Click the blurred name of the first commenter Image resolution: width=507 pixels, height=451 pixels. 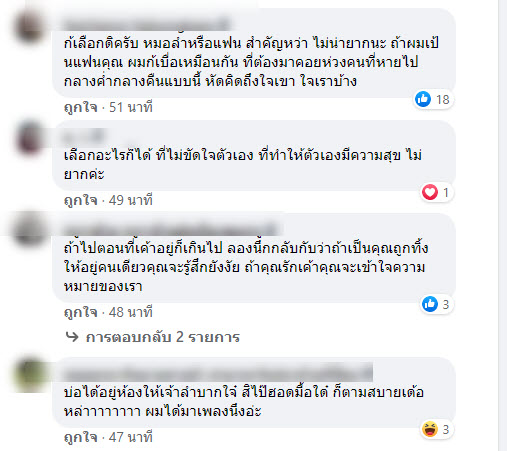[147, 25]
